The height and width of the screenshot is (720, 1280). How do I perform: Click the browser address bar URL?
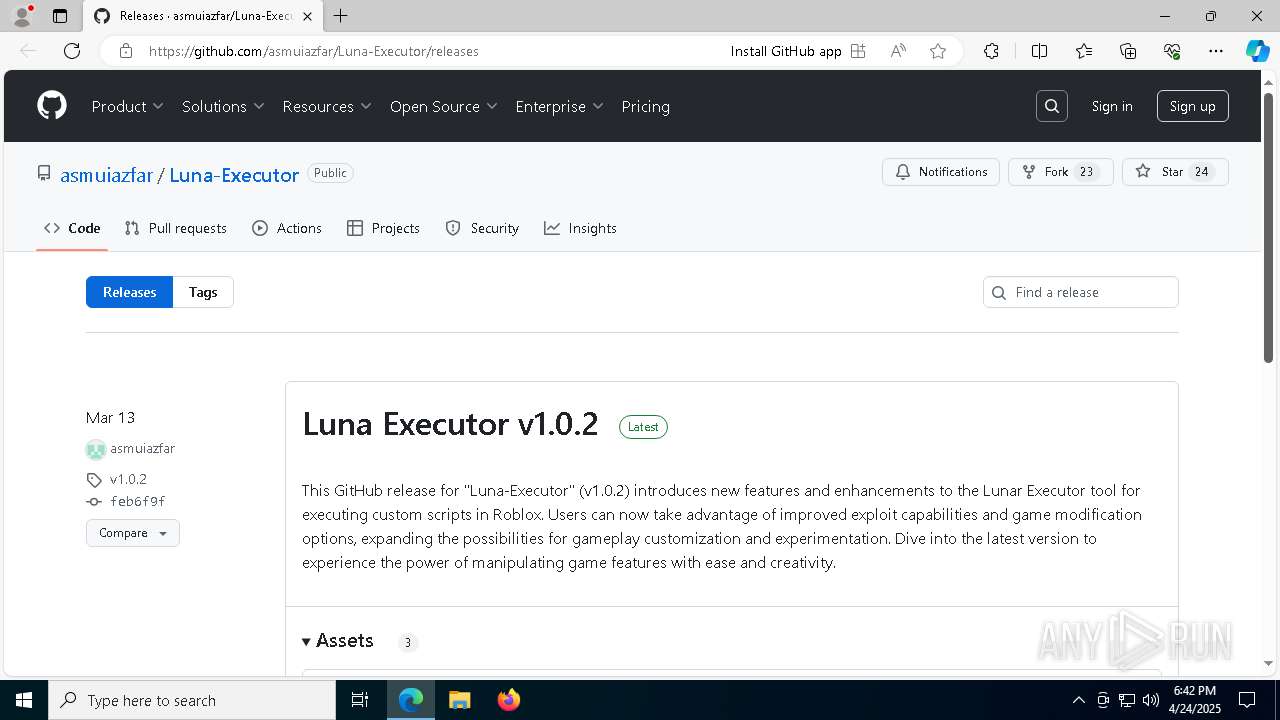[x=314, y=51]
